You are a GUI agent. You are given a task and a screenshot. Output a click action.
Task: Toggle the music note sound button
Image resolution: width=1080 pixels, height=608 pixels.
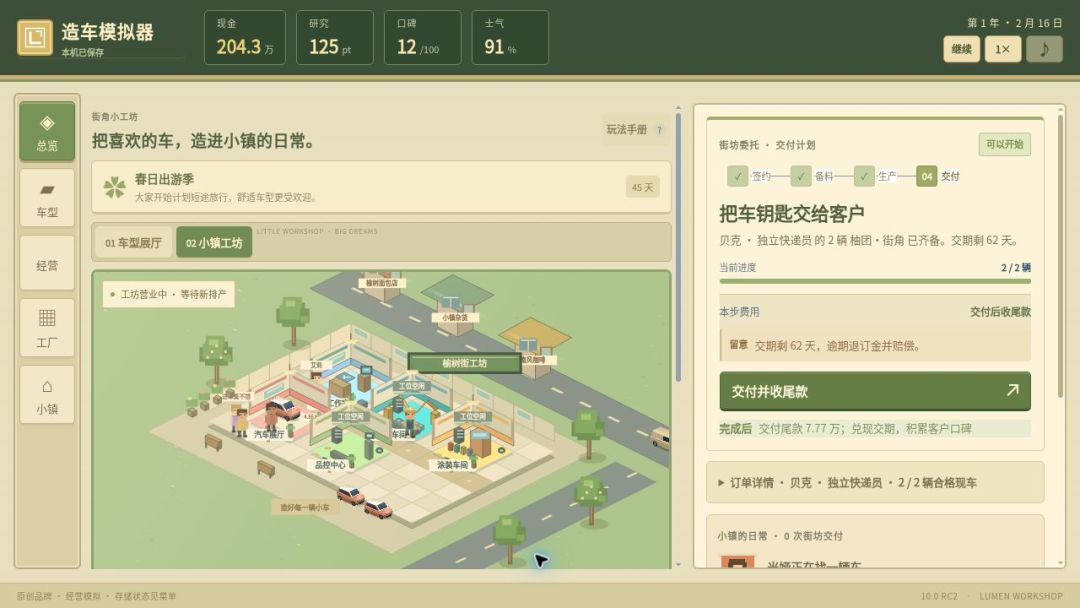(1044, 49)
